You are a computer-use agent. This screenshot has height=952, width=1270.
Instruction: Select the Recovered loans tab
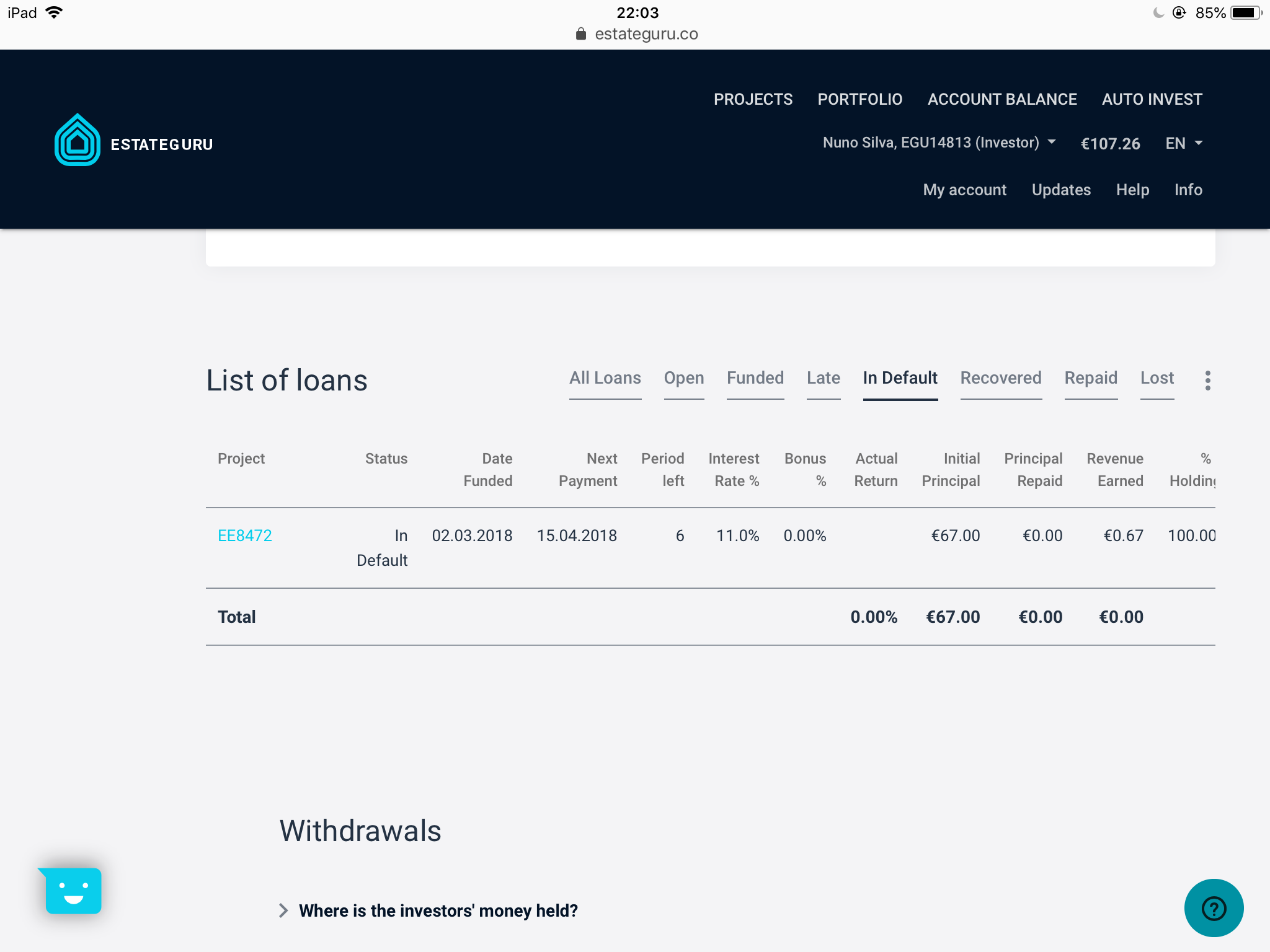1000,378
